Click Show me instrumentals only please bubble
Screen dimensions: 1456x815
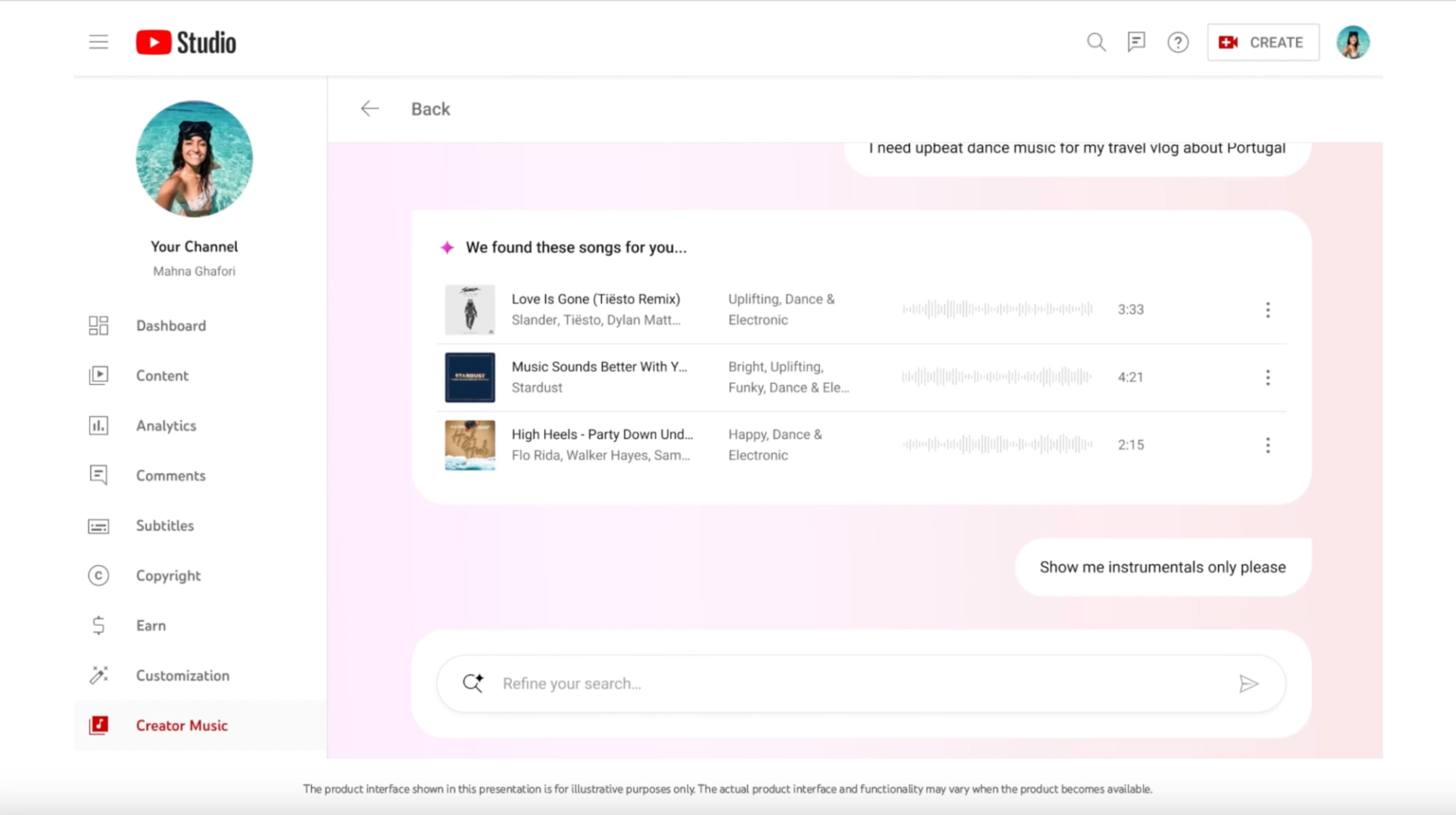pyautogui.click(x=1162, y=567)
